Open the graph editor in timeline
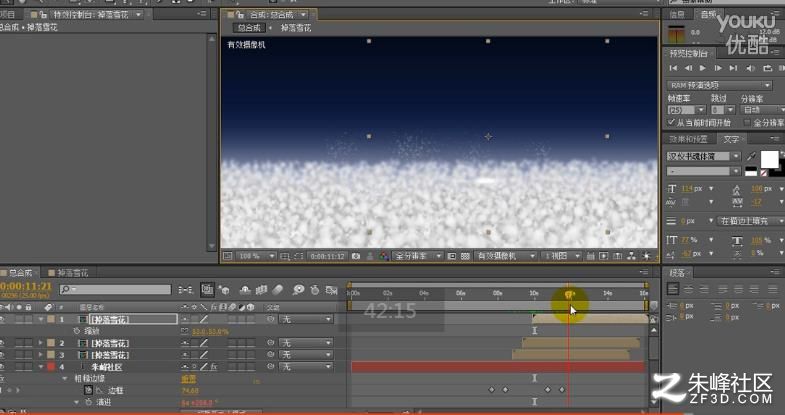The height and width of the screenshot is (415, 785). [331, 290]
